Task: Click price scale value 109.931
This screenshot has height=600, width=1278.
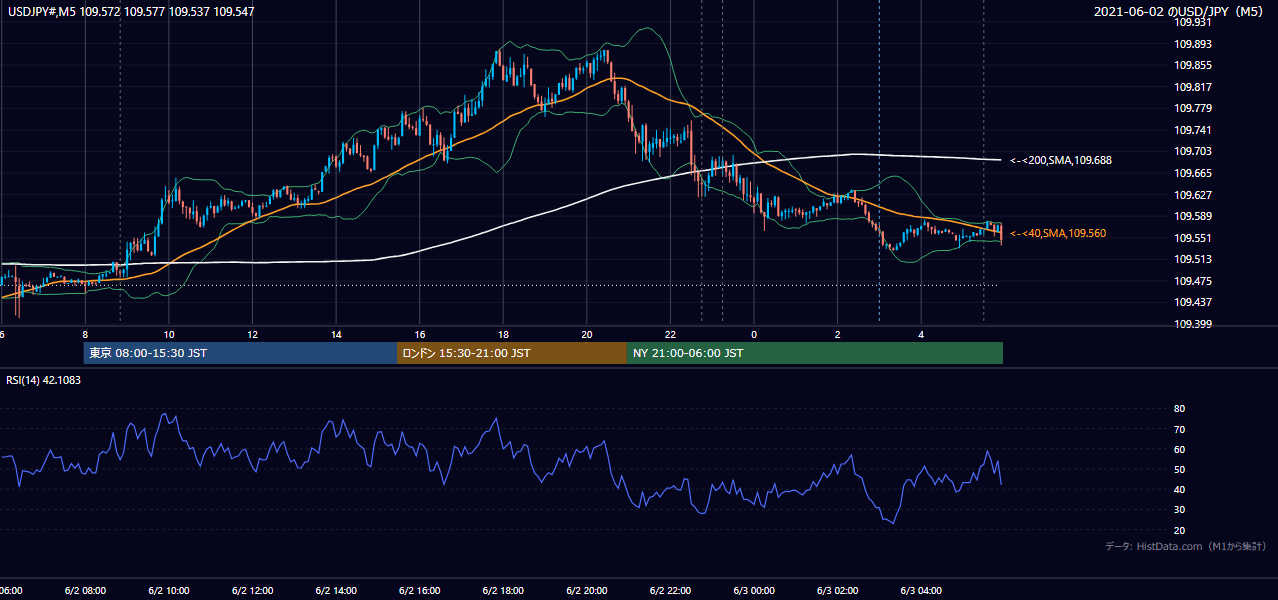Action: (1192, 22)
